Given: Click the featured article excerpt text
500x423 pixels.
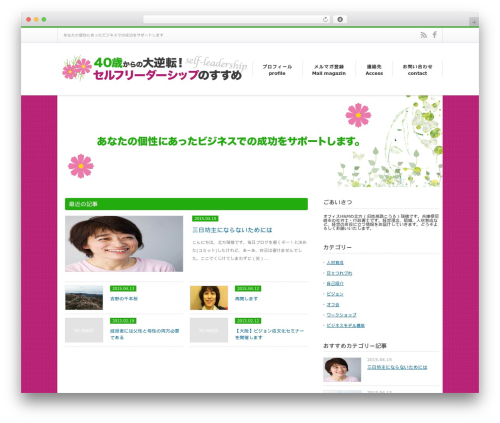Looking at the screenshot, I should 249,250.
